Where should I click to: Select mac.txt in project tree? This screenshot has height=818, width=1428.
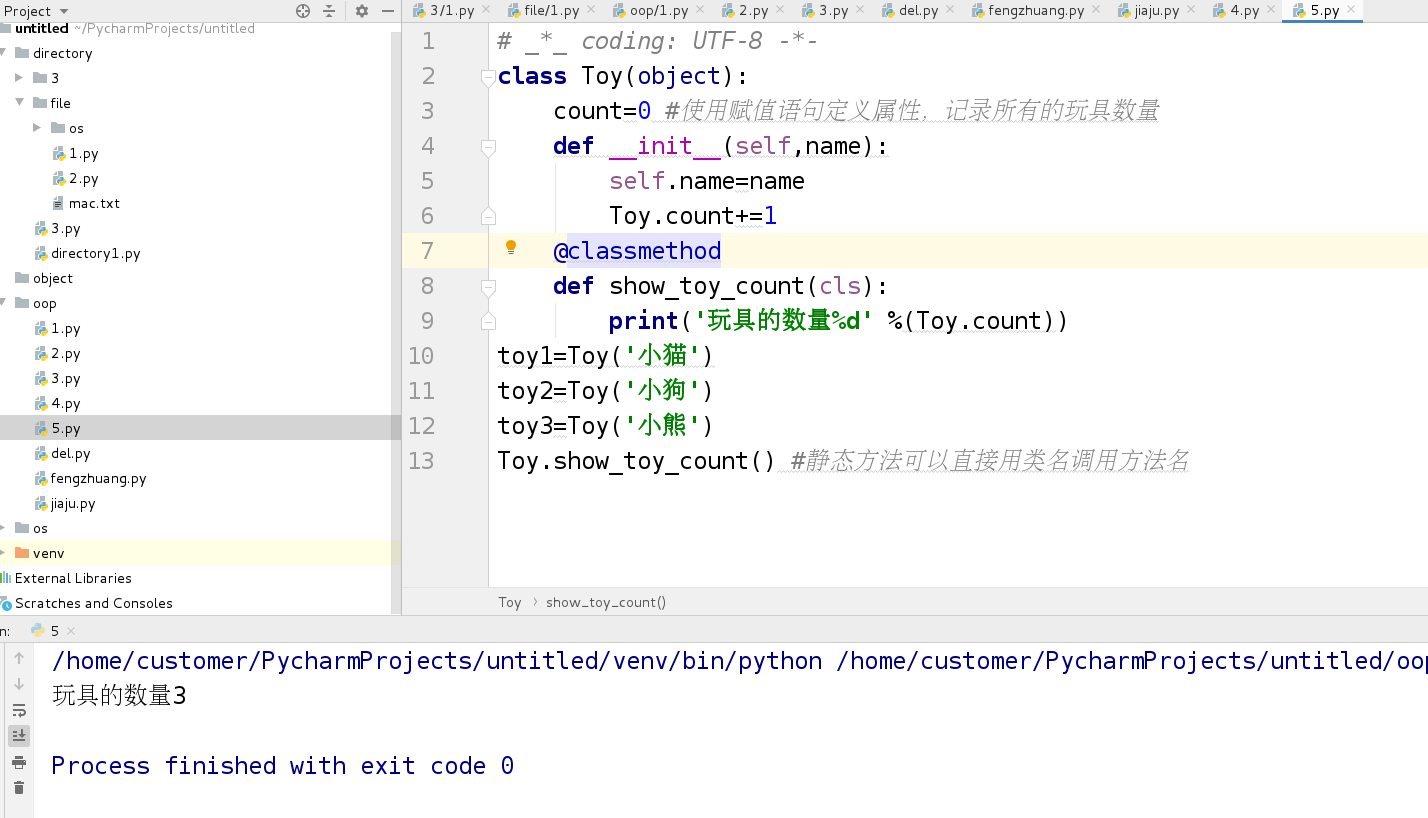[x=94, y=203]
